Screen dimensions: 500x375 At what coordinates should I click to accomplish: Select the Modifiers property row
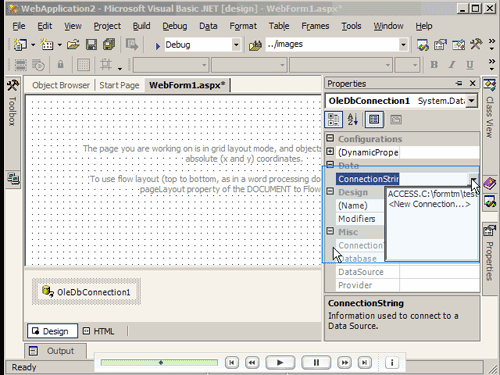click(x=360, y=219)
